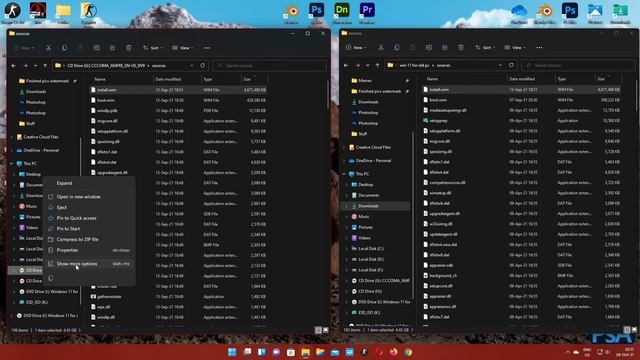The height and width of the screenshot is (360, 640).
Task: Sort by Name column in right window
Action: pos(464,79)
